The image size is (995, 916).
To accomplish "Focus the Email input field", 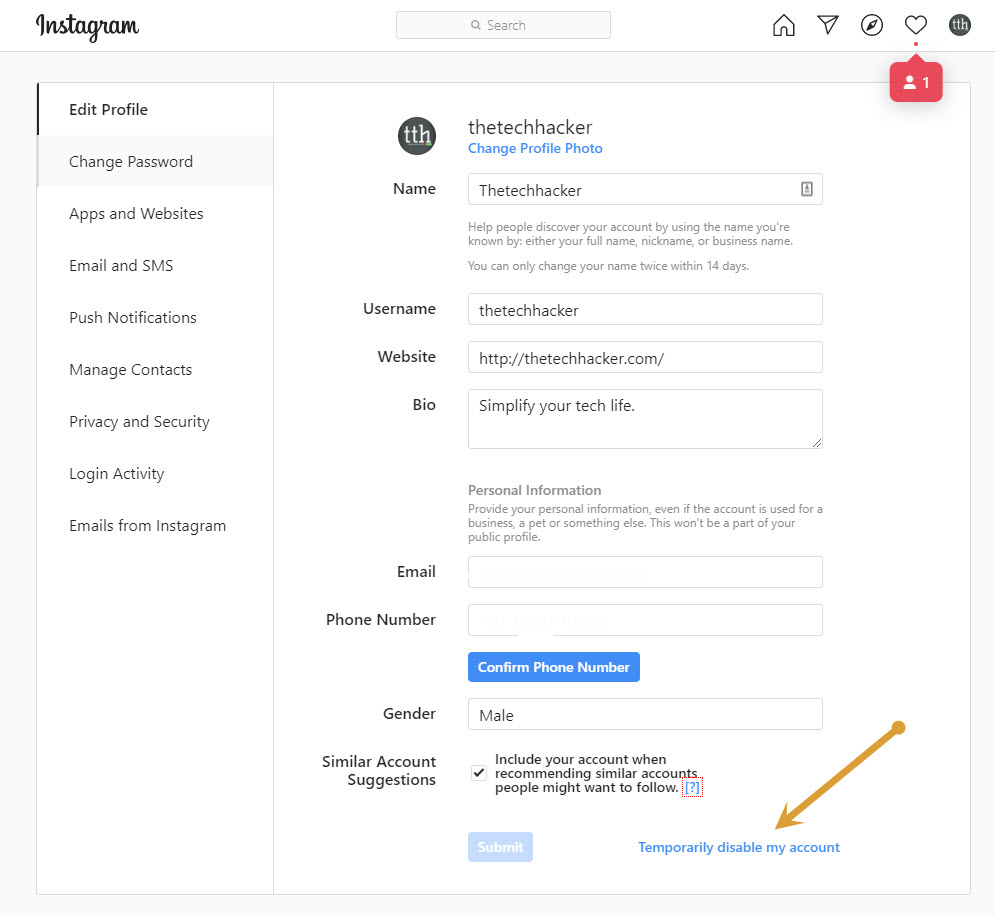I will pos(645,572).
